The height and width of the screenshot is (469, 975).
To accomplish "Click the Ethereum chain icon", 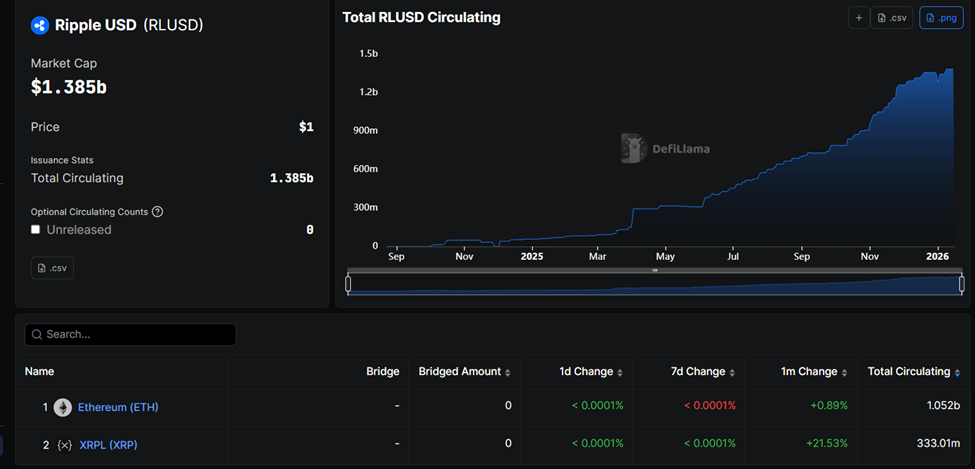I will click(63, 407).
